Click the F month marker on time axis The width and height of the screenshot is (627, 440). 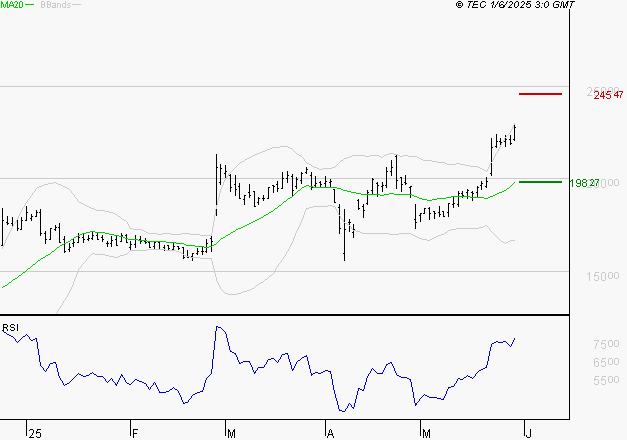tap(135, 434)
